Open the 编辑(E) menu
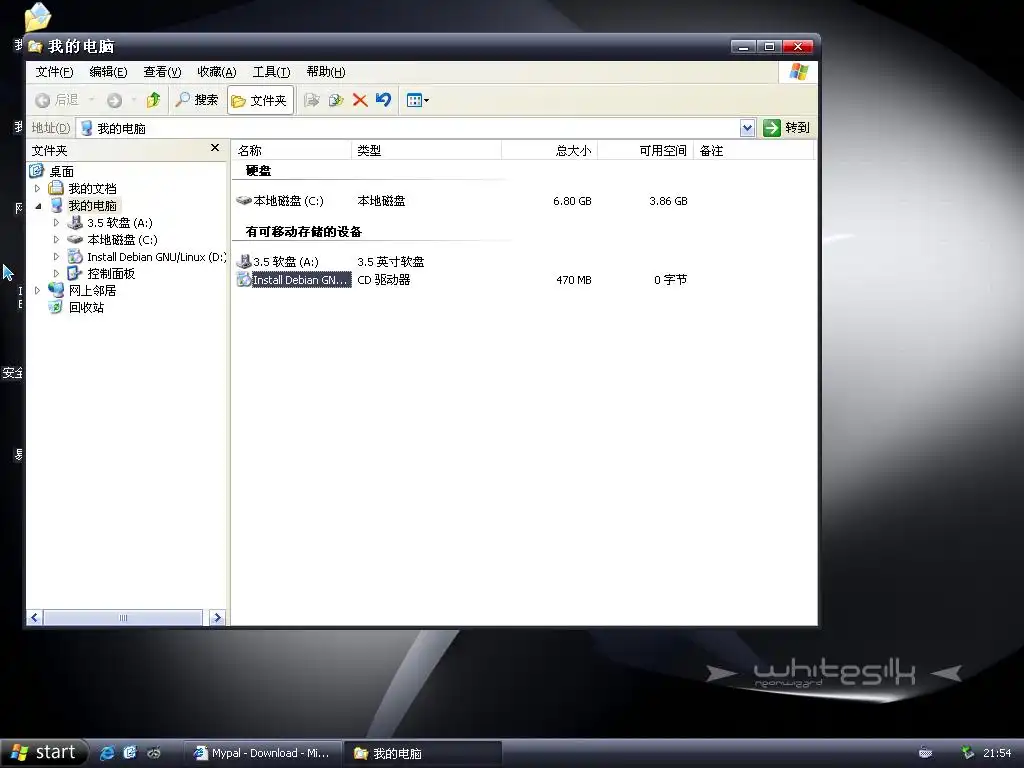 point(108,72)
